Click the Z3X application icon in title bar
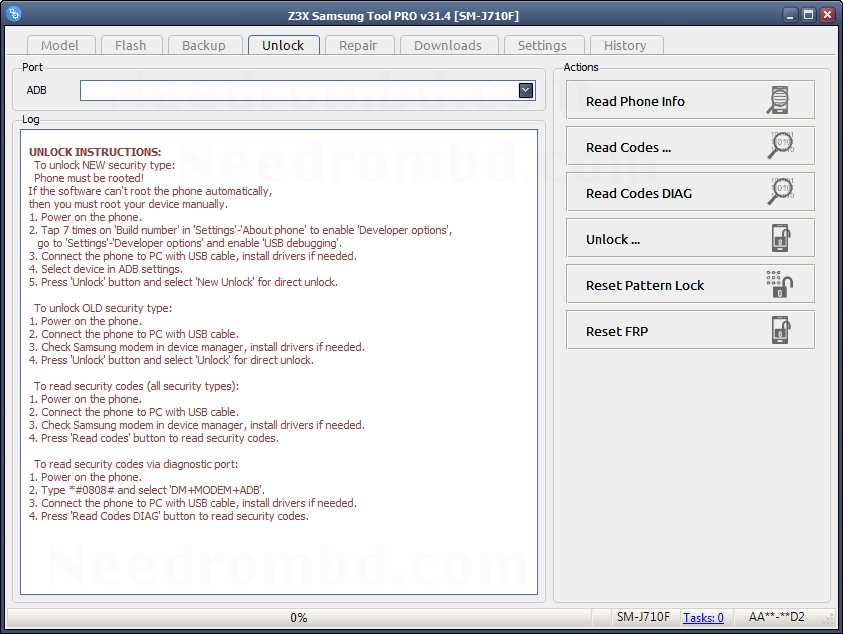Viewport: 843px width, 634px height. [15, 14]
